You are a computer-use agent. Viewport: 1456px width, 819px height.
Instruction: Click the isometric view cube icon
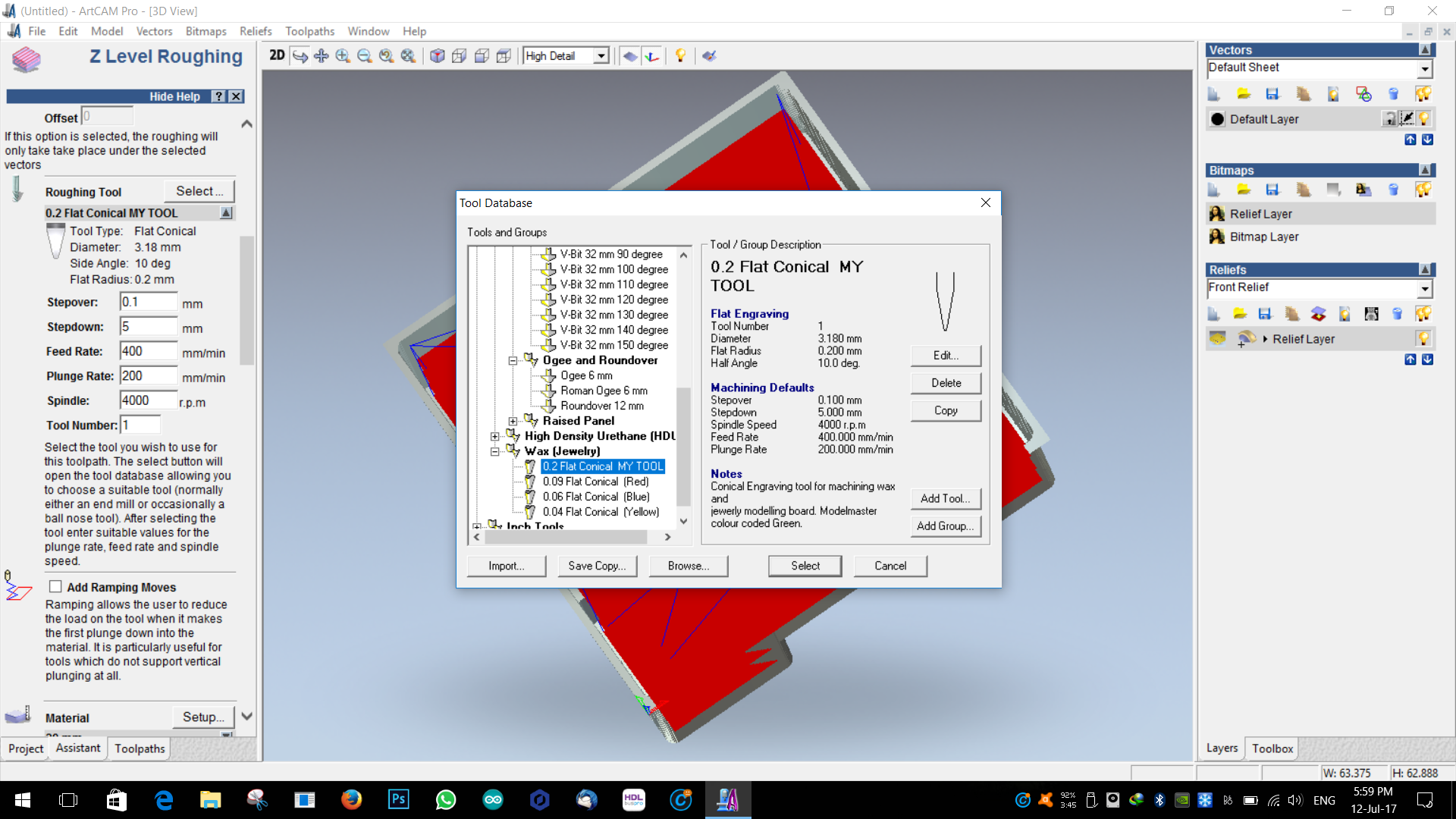(438, 55)
